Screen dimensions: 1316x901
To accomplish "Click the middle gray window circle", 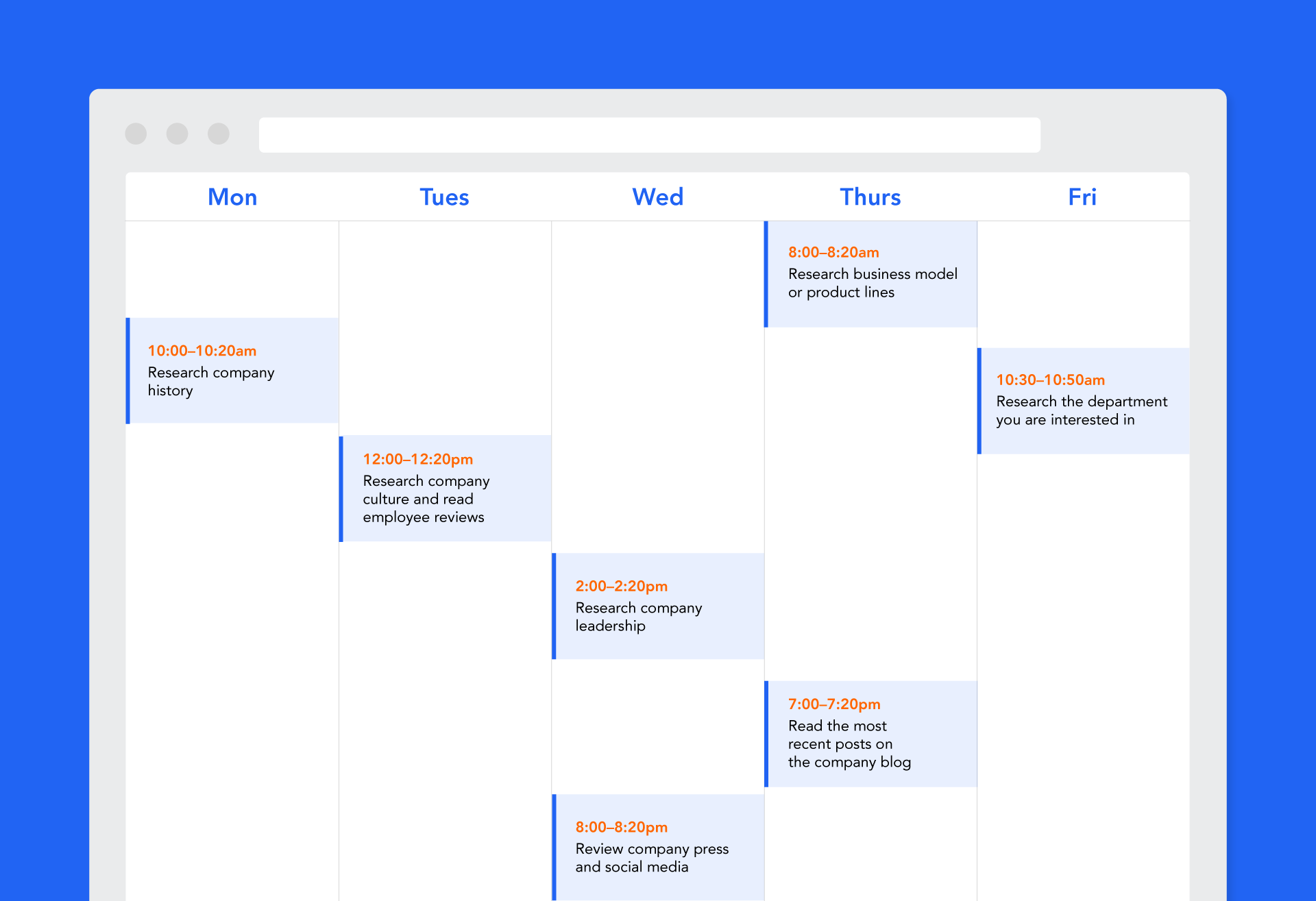I will (x=177, y=134).
